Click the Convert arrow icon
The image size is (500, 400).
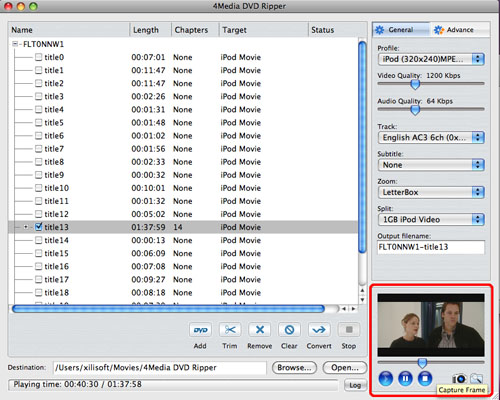(x=319, y=330)
